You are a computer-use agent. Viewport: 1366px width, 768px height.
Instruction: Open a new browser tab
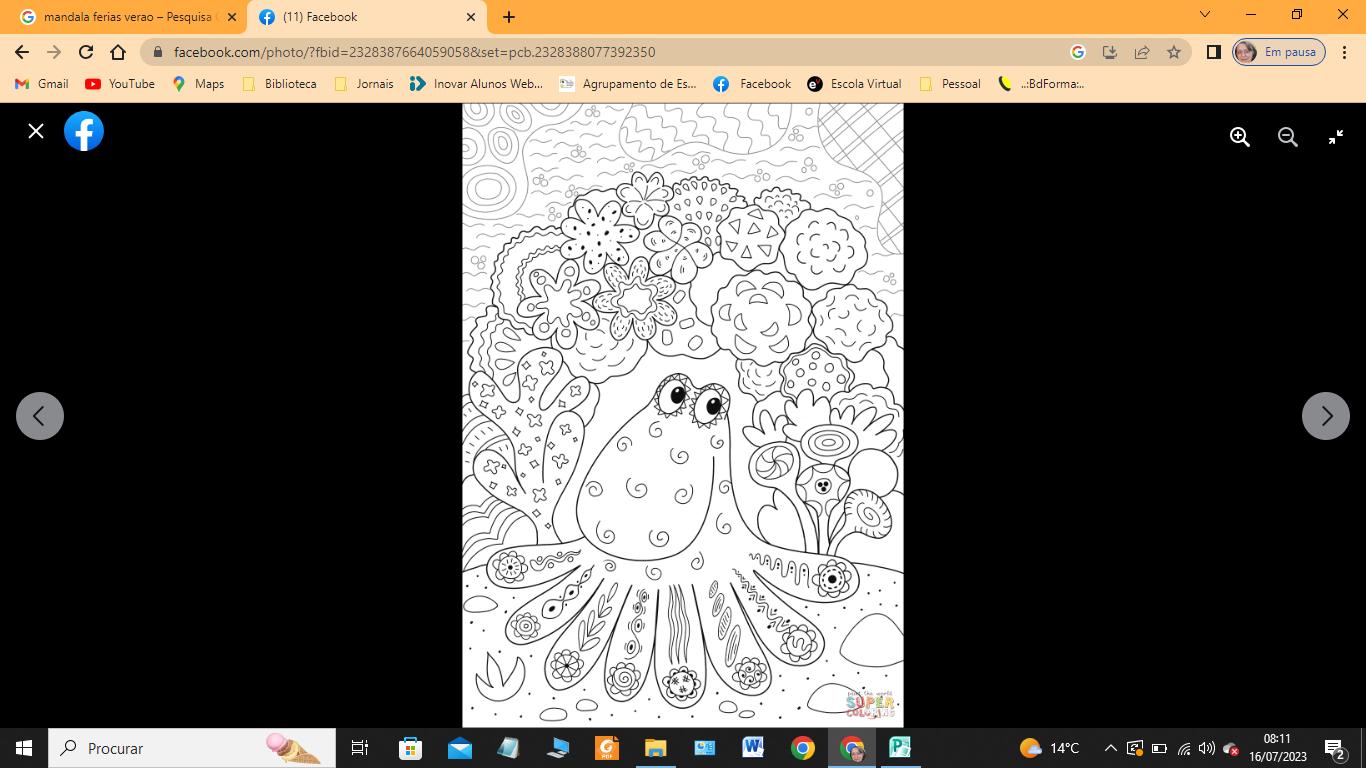click(509, 17)
